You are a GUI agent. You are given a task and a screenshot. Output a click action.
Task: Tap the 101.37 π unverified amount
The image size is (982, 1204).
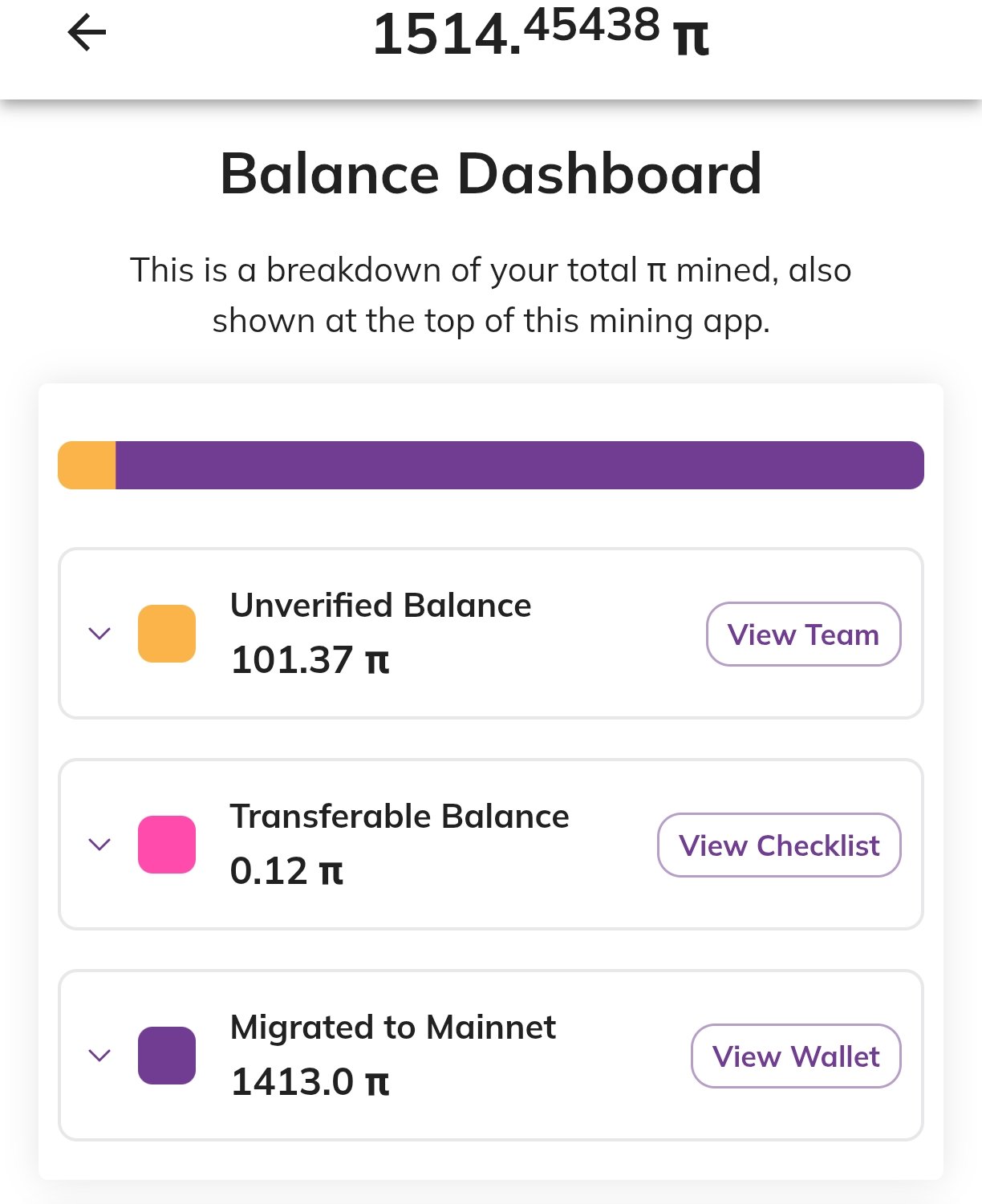(x=310, y=660)
